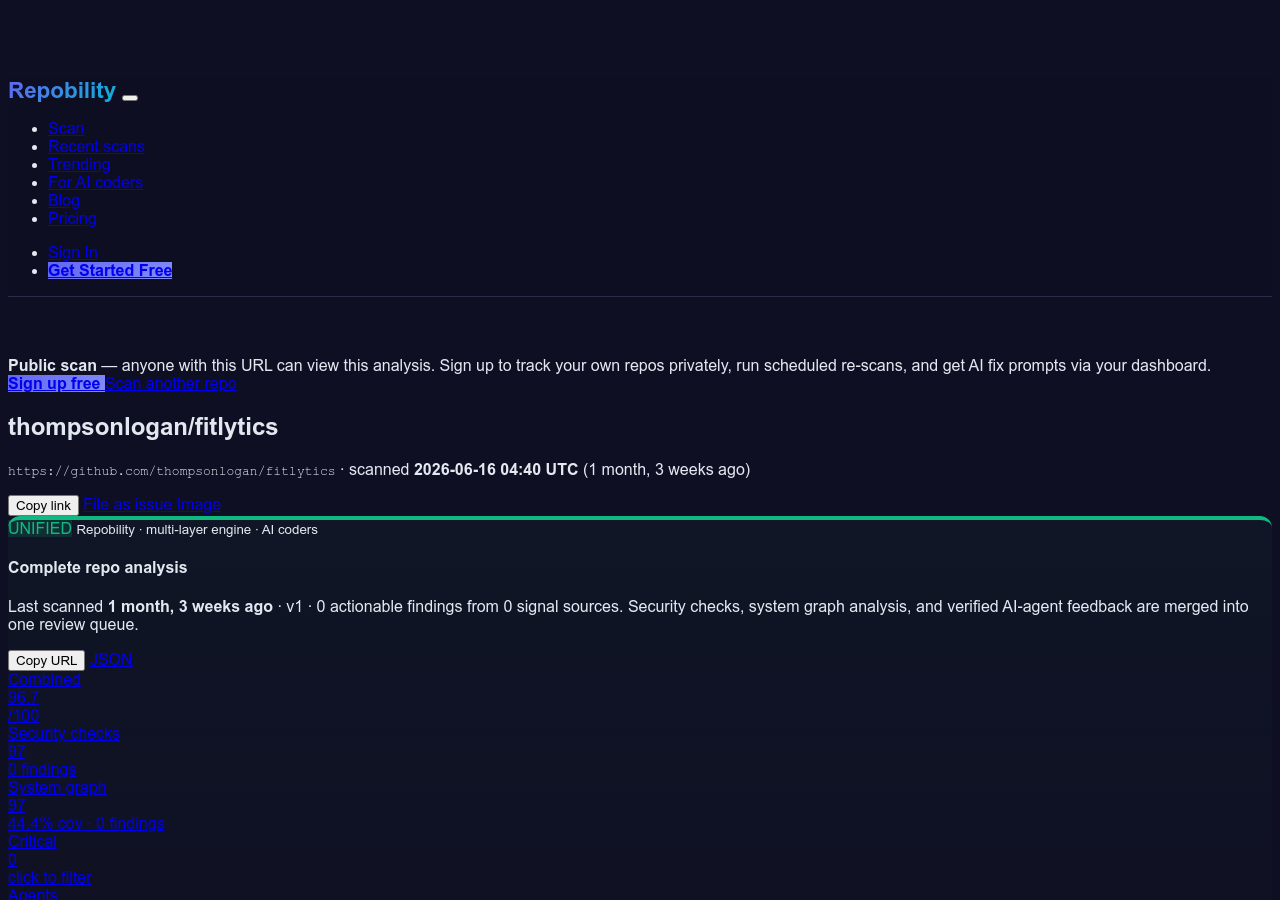Click the Copy link button
The image size is (1280, 900).
coord(43,505)
